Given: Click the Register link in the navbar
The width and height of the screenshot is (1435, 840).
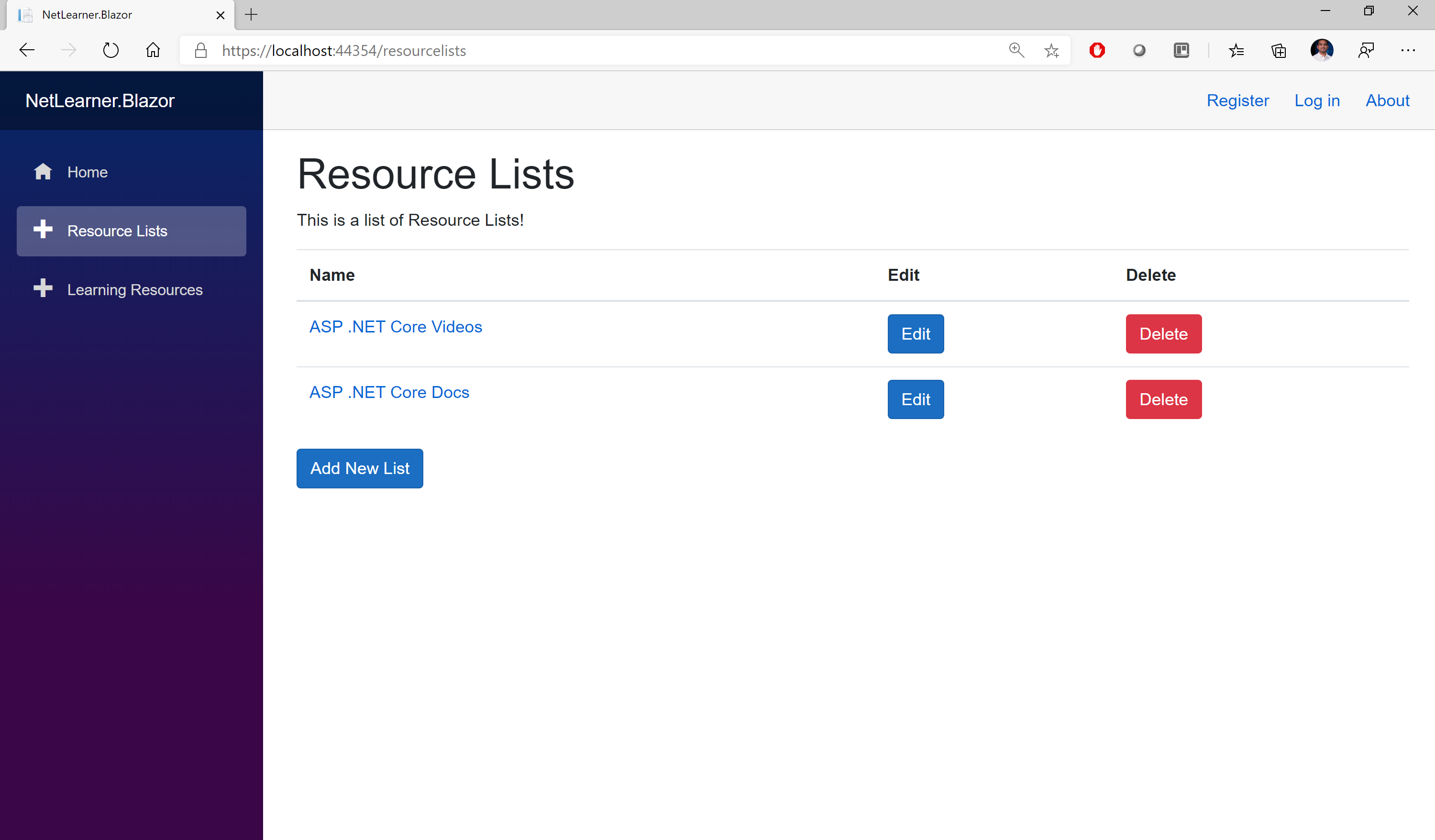Looking at the screenshot, I should click(1237, 100).
